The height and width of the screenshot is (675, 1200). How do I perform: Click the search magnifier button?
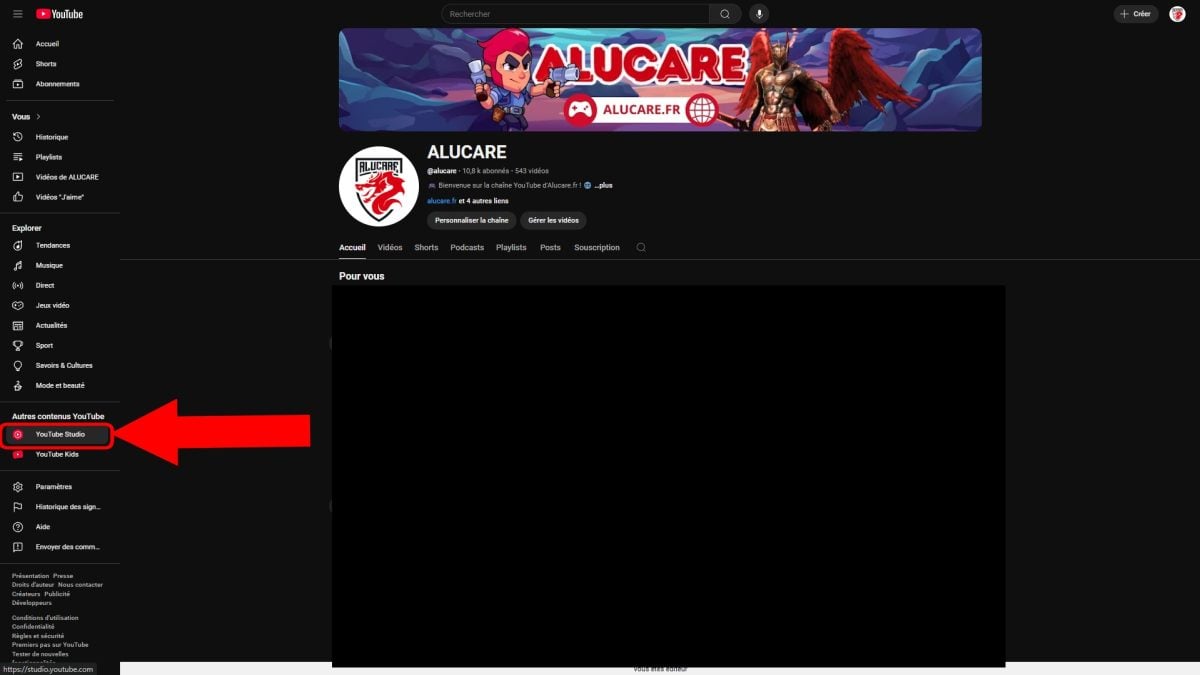725,14
